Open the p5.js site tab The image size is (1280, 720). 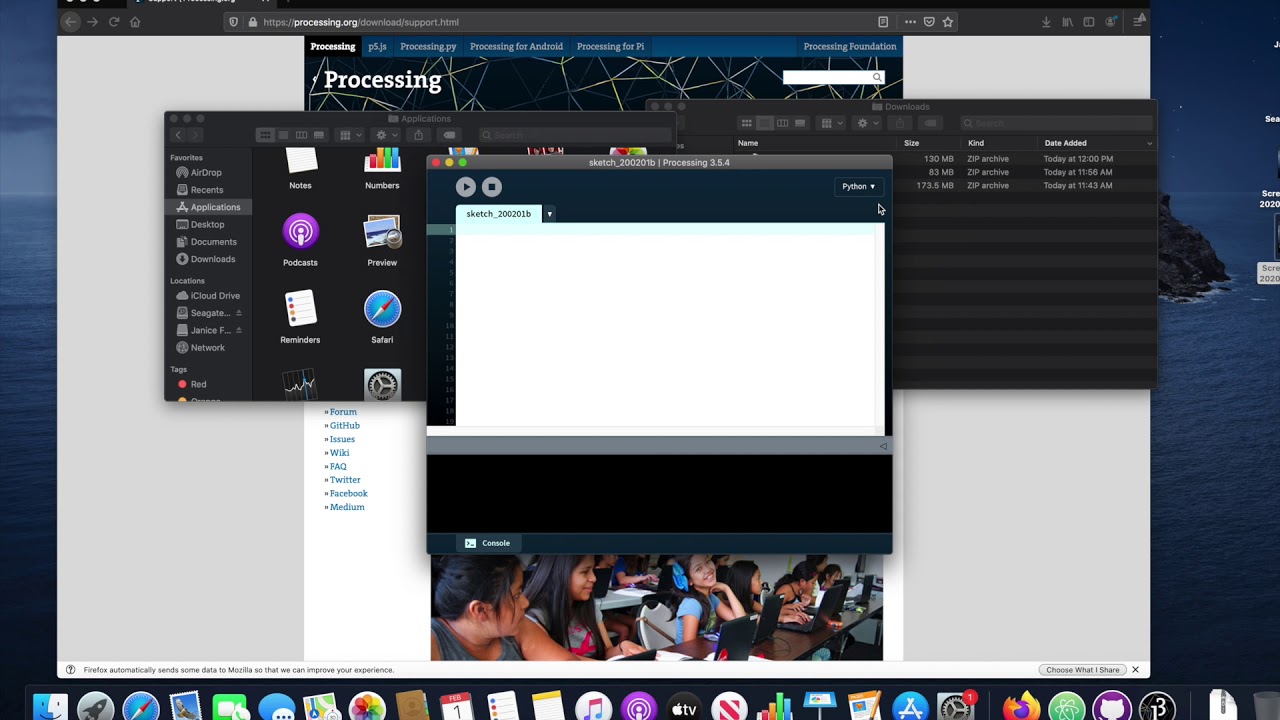click(x=377, y=46)
